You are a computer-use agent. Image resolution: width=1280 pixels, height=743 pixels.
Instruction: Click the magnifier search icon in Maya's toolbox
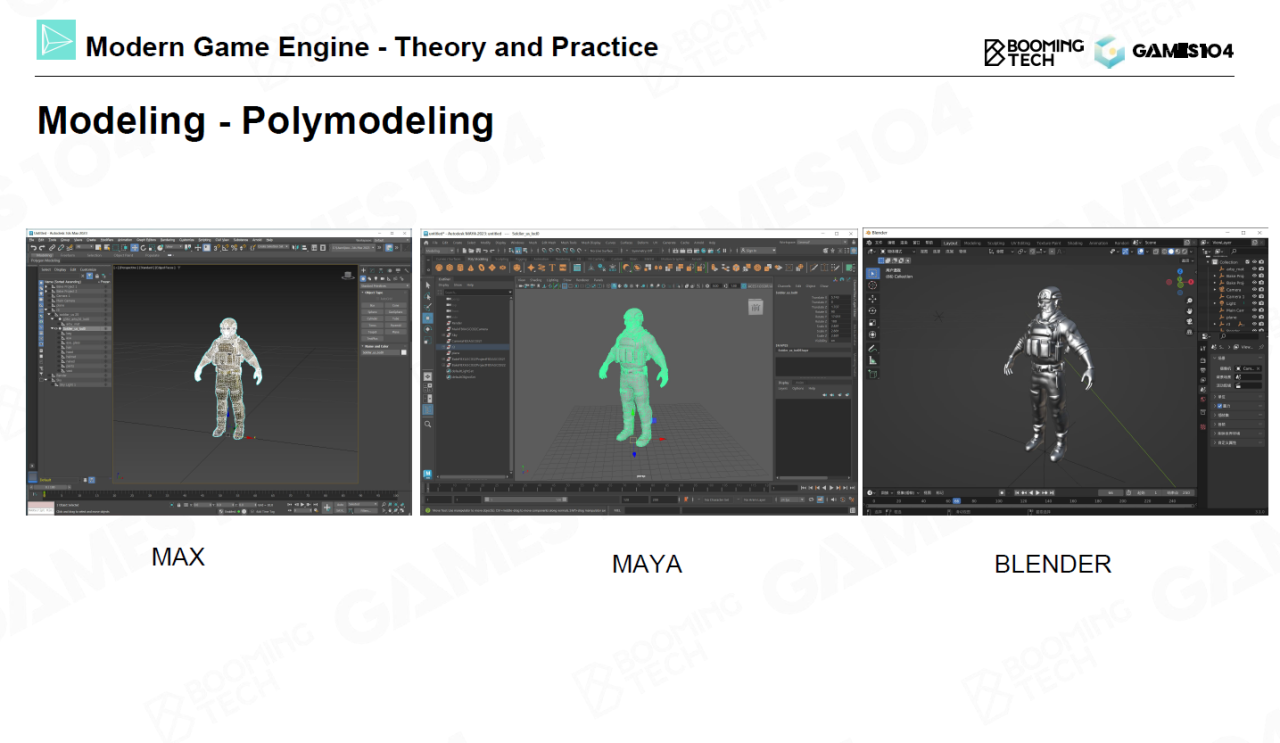[428, 425]
